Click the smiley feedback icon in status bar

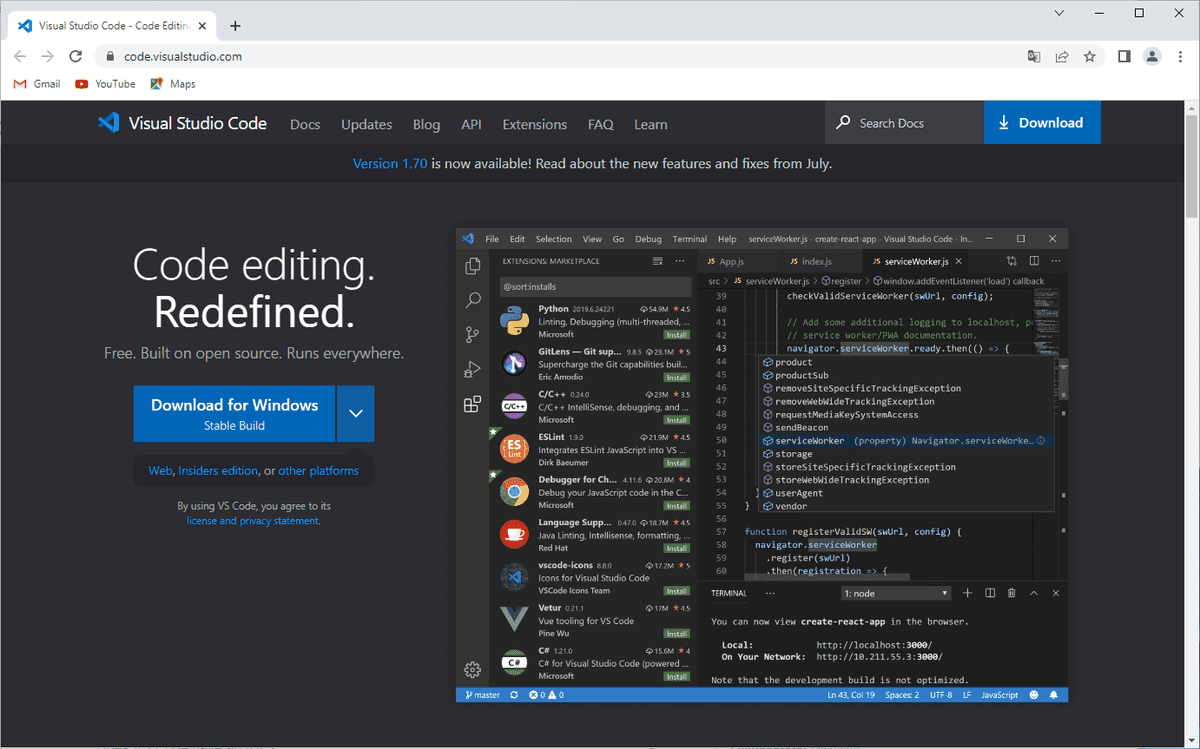[x=1034, y=695]
